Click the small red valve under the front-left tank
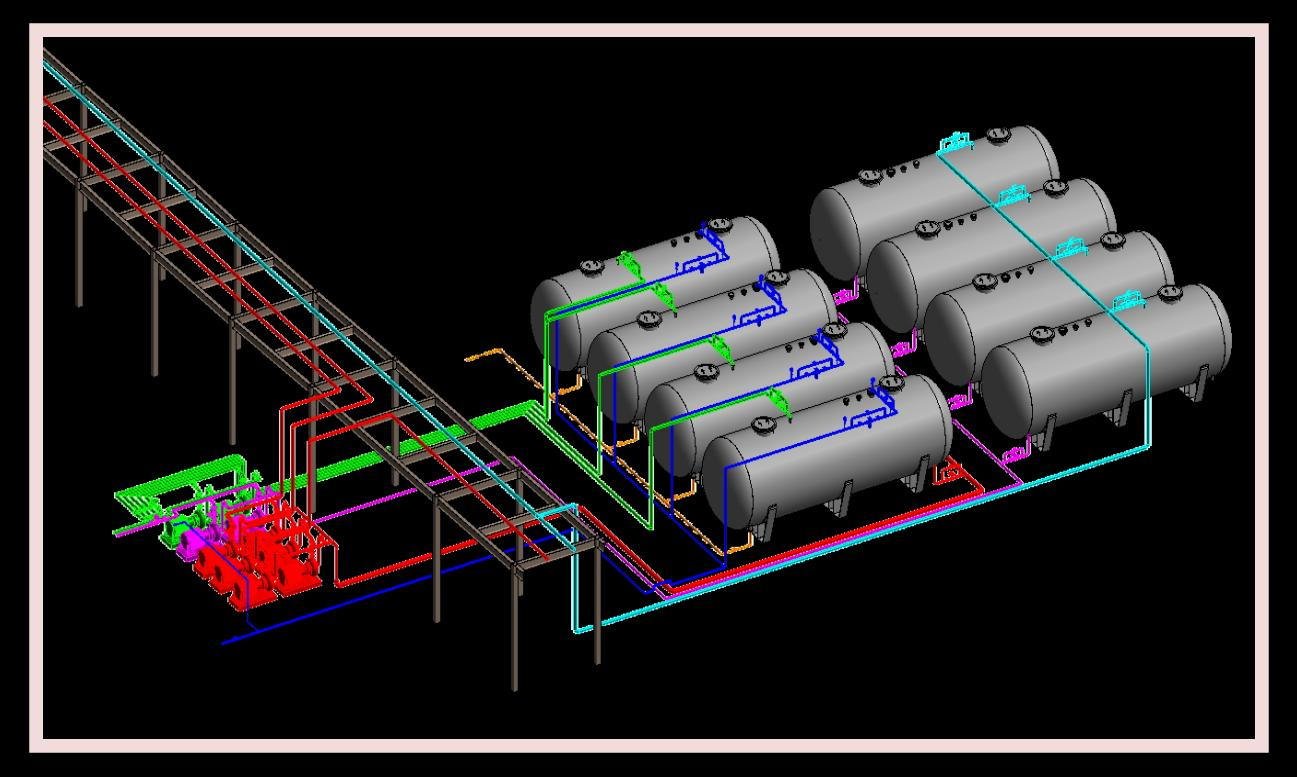This screenshot has width=1297, height=777. pyautogui.click(x=948, y=468)
